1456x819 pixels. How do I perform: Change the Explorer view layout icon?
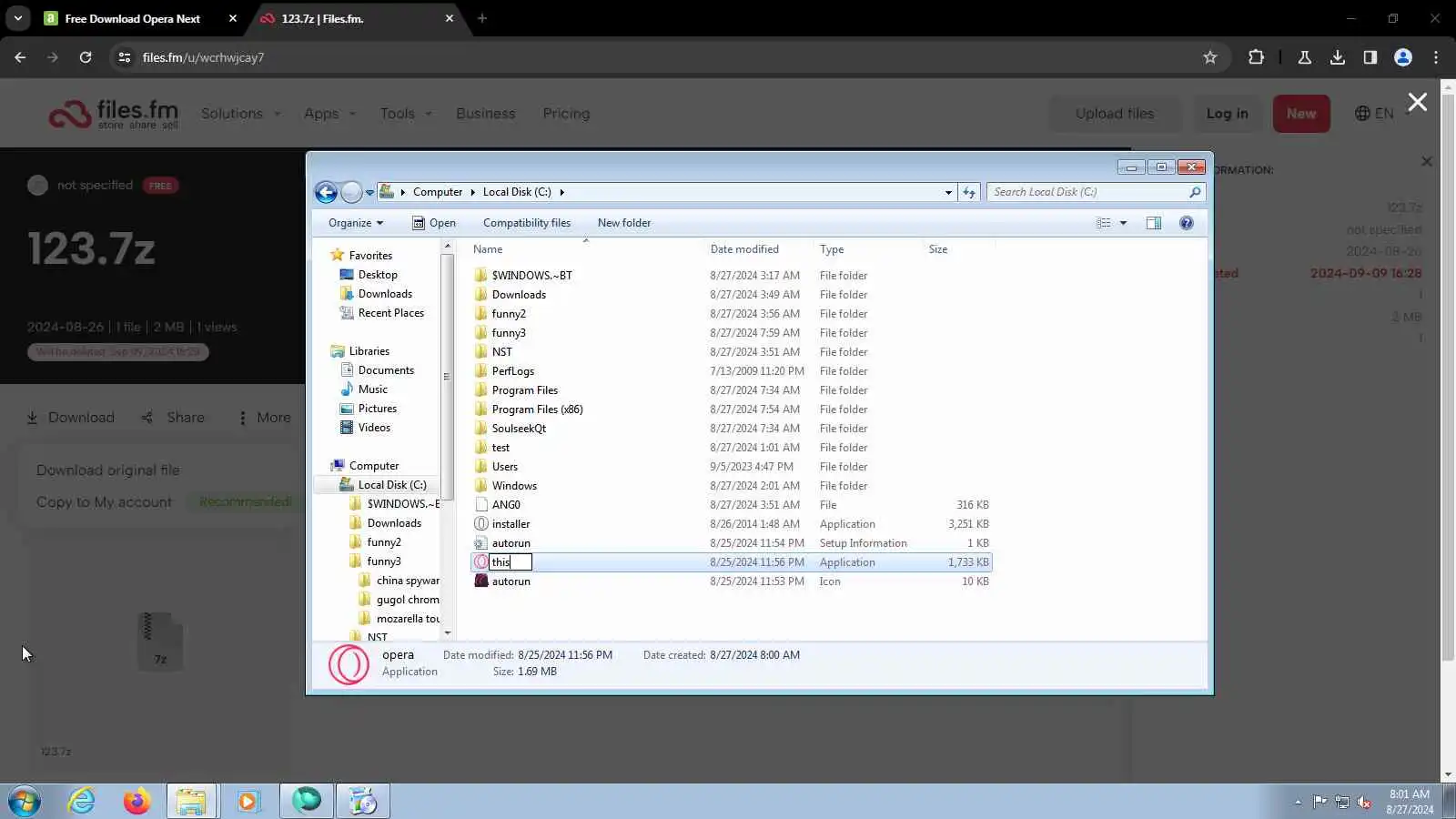point(1103,223)
